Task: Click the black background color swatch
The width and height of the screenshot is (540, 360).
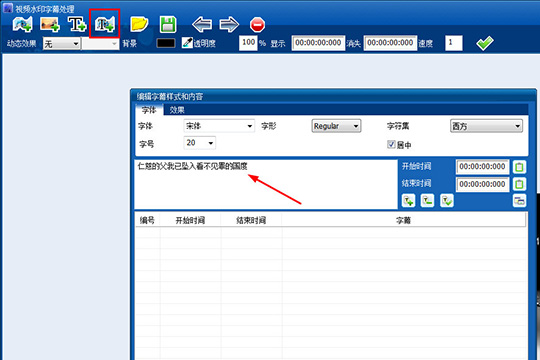Action: pyautogui.click(x=166, y=43)
